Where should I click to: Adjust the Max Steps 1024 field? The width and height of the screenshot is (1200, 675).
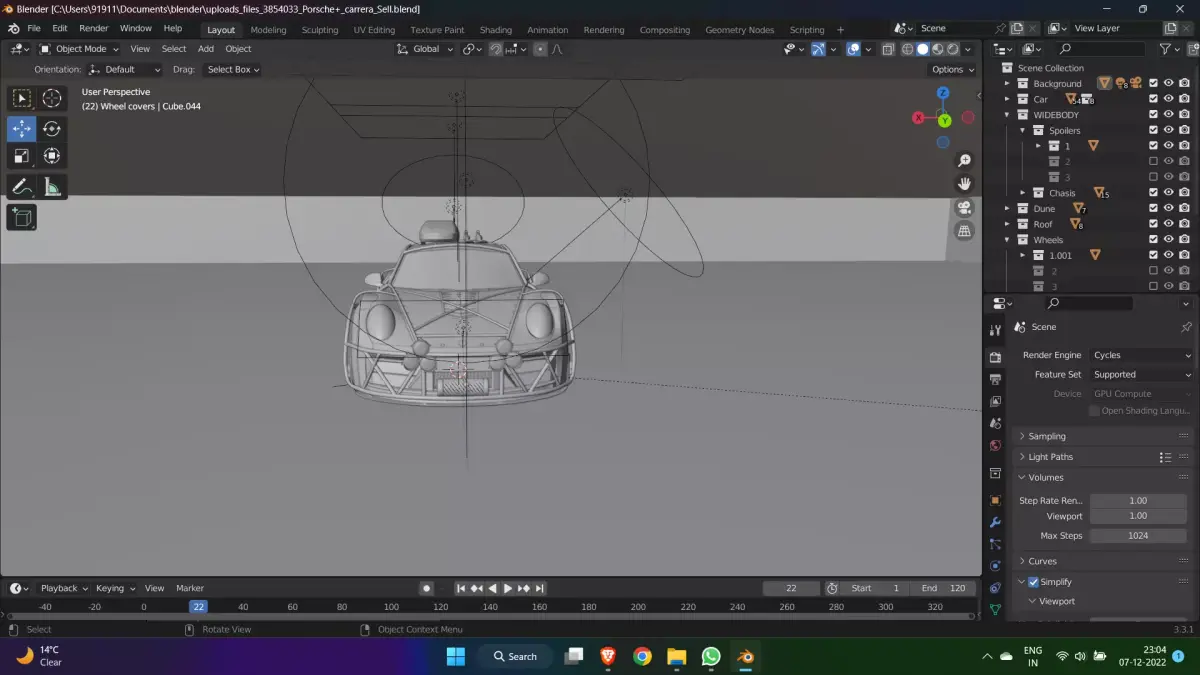click(x=1138, y=535)
